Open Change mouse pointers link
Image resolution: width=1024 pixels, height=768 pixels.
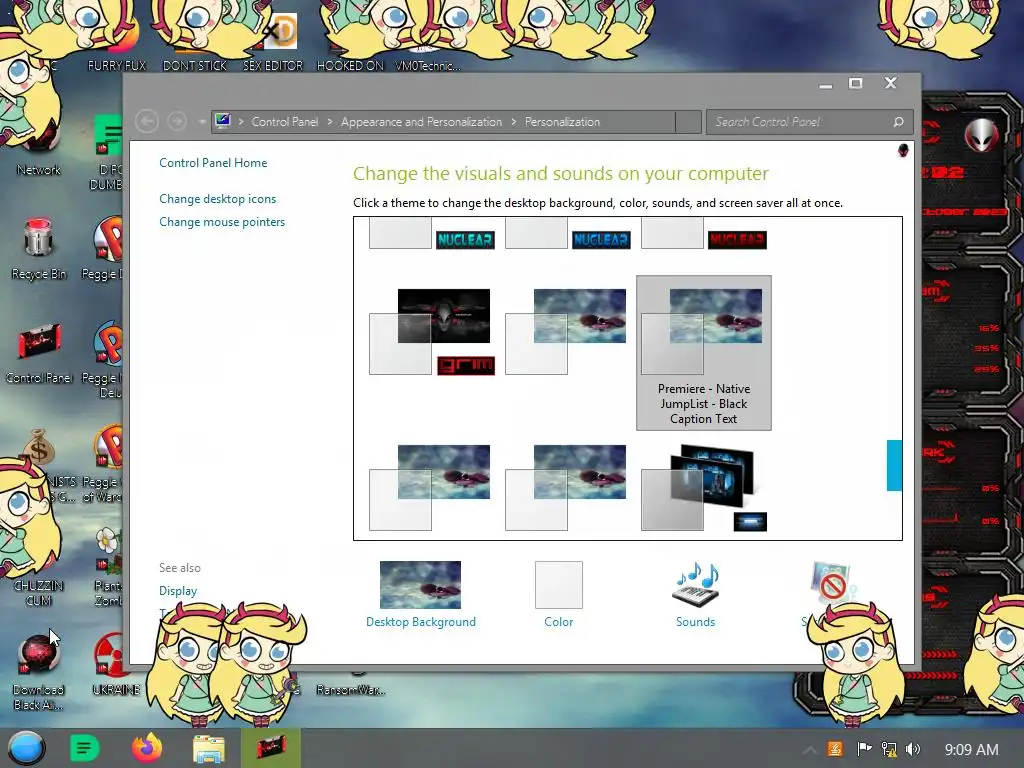tap(222, 222)
